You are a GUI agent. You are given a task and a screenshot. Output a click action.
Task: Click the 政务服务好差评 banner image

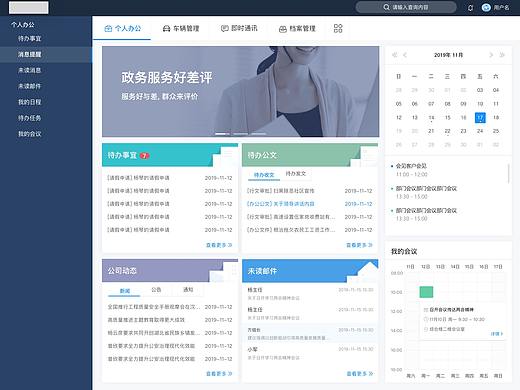click(241, 92)
